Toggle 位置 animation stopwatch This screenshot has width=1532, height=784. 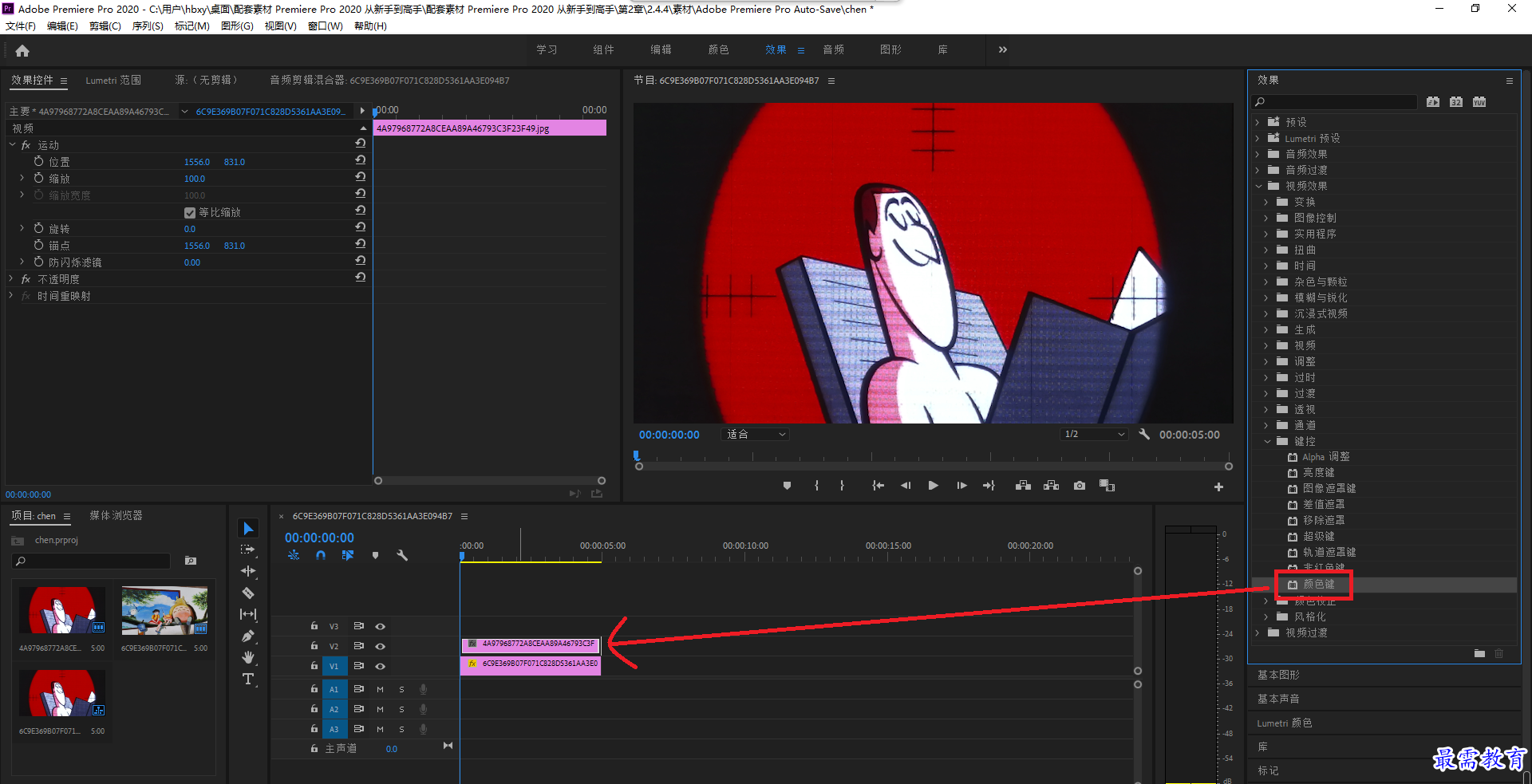[38, 161]
